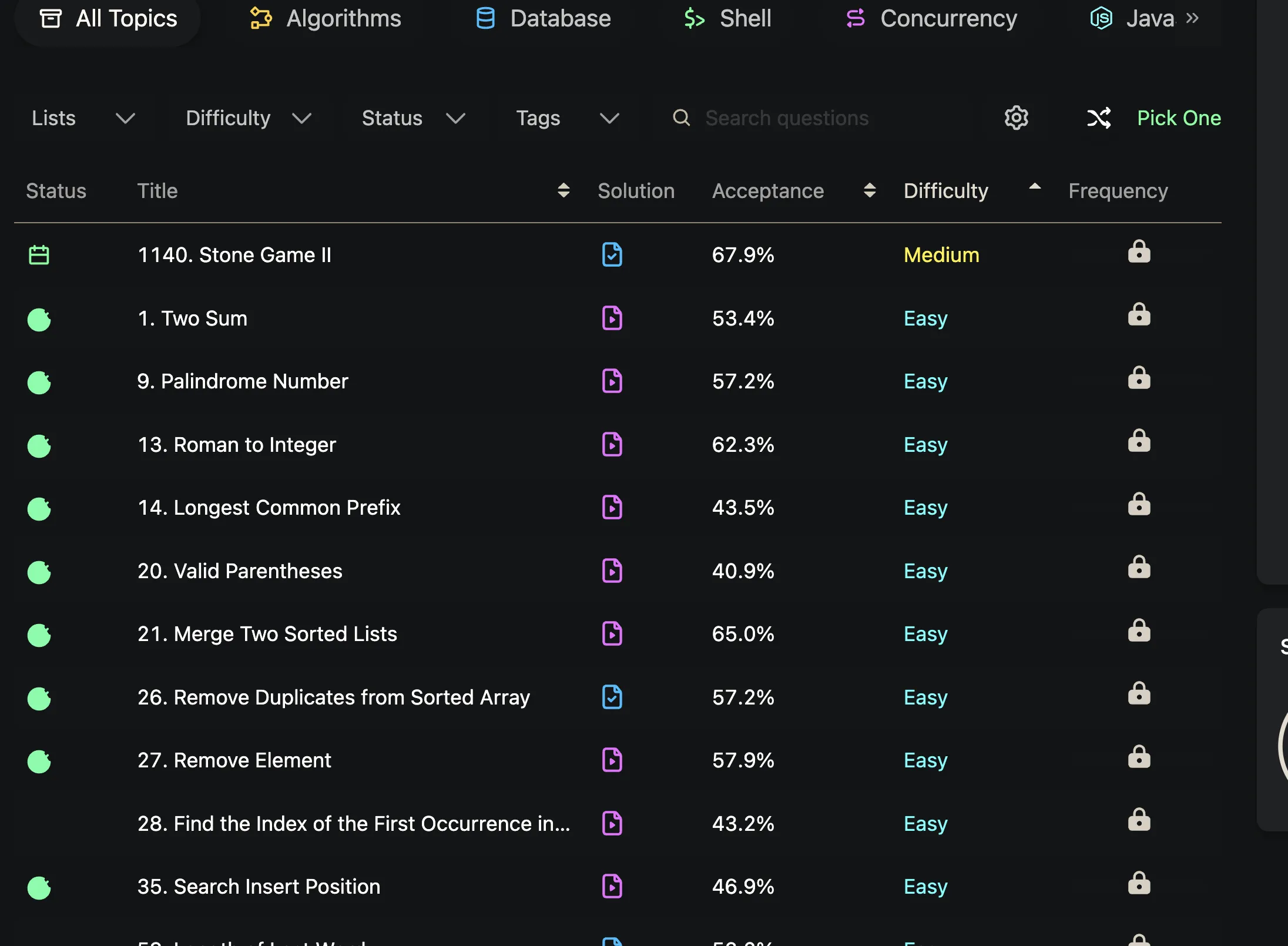Image resolution: width=1288 pixels, height=946 pixels.
Task: Open the settings gear icon
Action: 1016,118
